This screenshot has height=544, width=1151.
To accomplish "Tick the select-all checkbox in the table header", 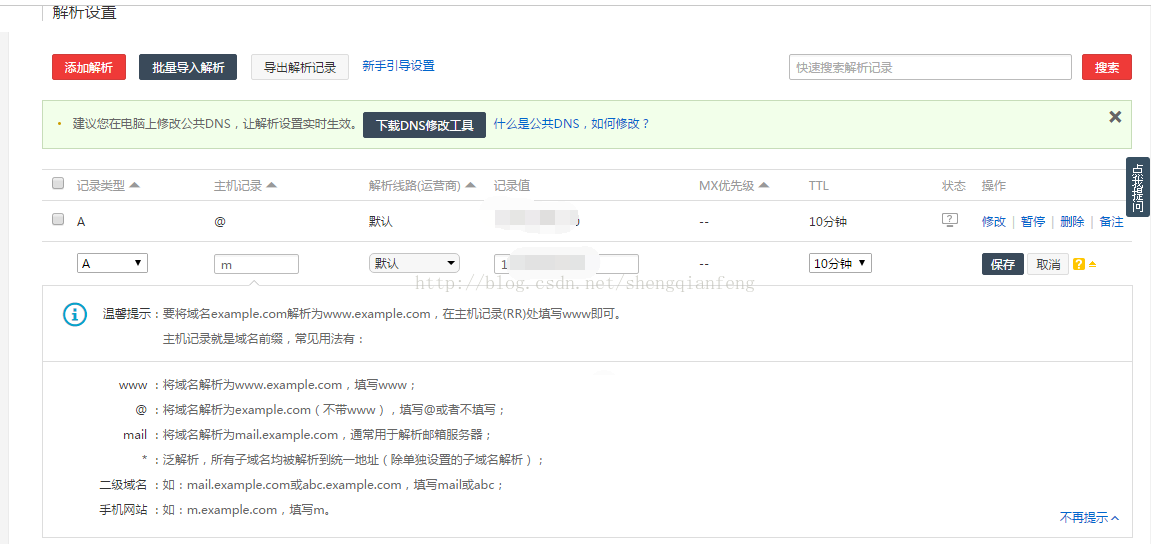I will [58, 184].
